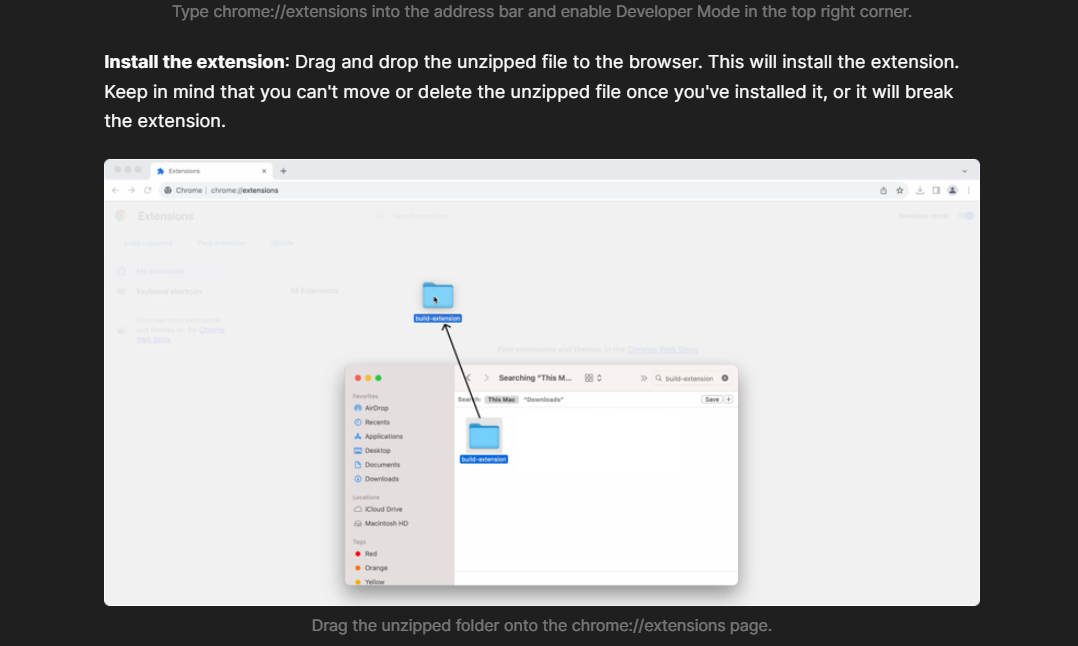Image resolution: width=1078 pixels, height=646 pixels.
Task: Open the Finder icon view switcher
Action: [x=593, y=378]
